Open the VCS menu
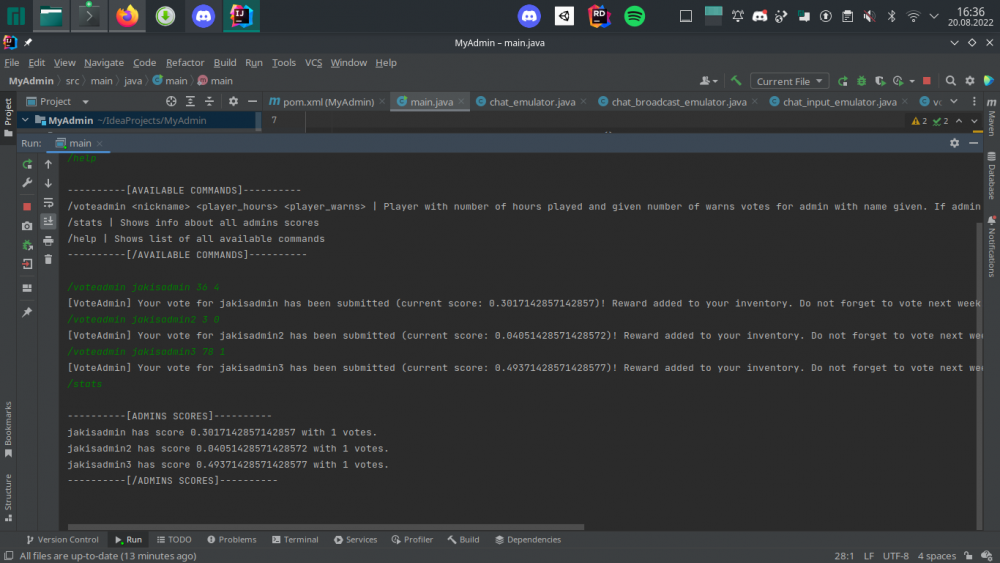 313,62
